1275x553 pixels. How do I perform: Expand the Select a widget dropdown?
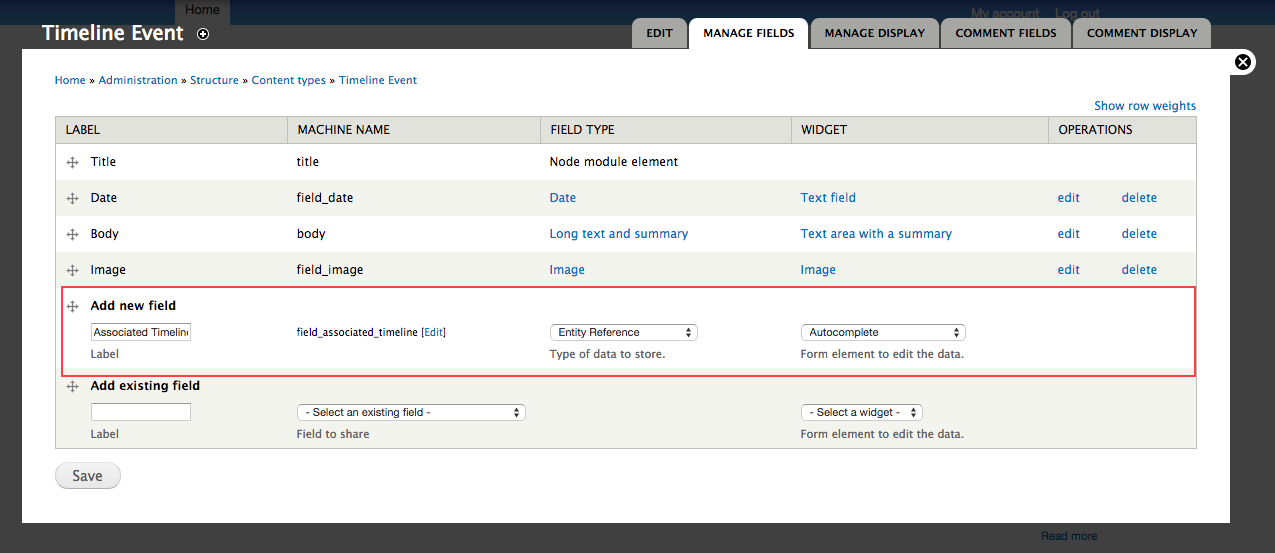(861, 412)
